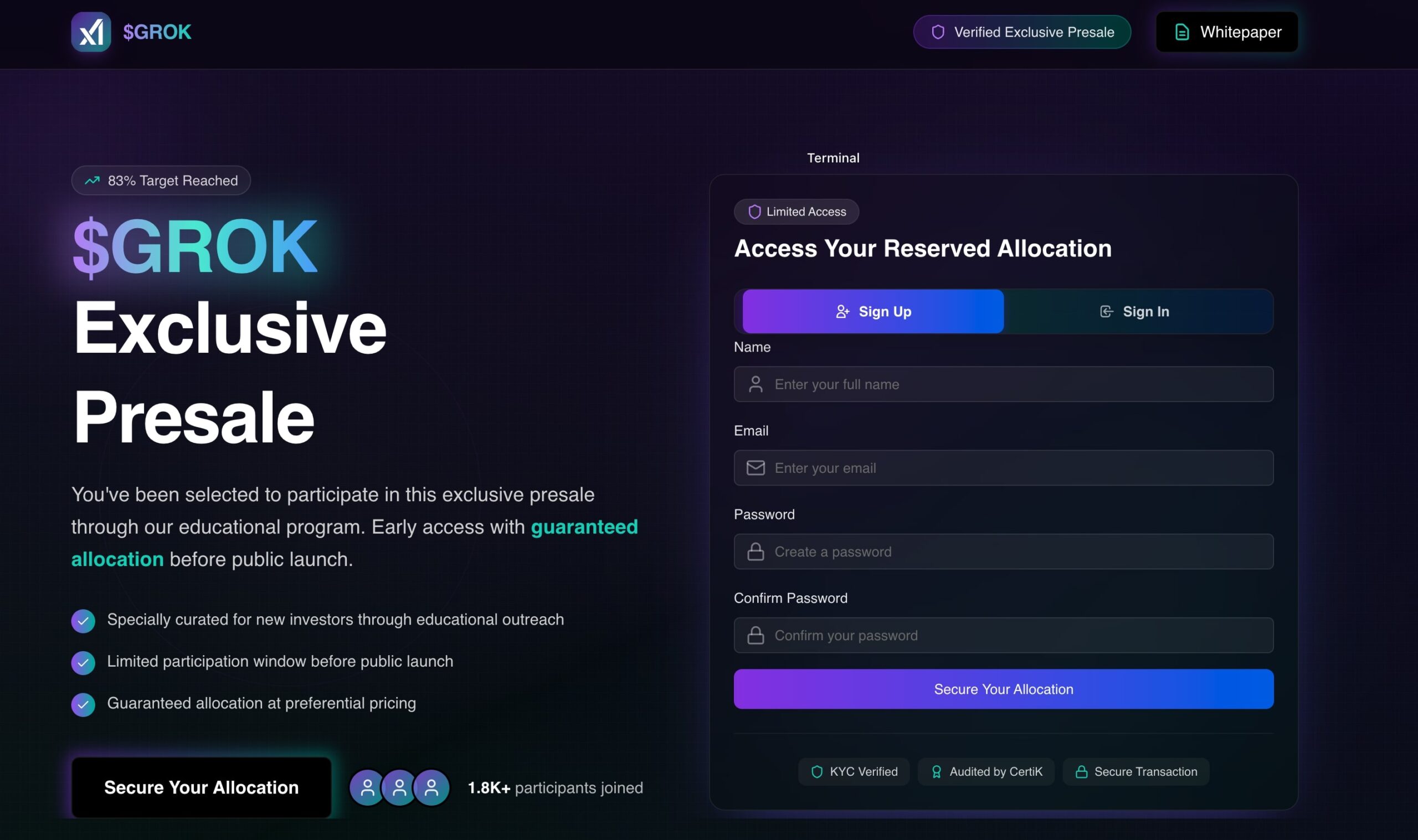Click the shield icon in Limited Access badge
Viewport: 1418px width, 840px height.
(x=754, y=212)
